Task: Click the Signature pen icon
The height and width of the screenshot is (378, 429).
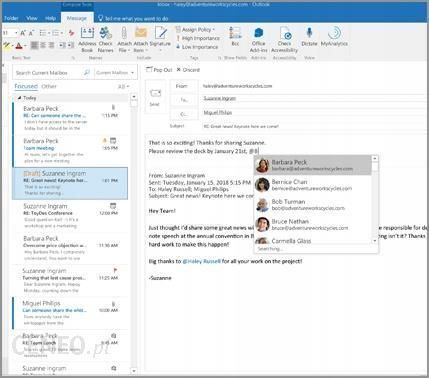Action: coord(161,33)
